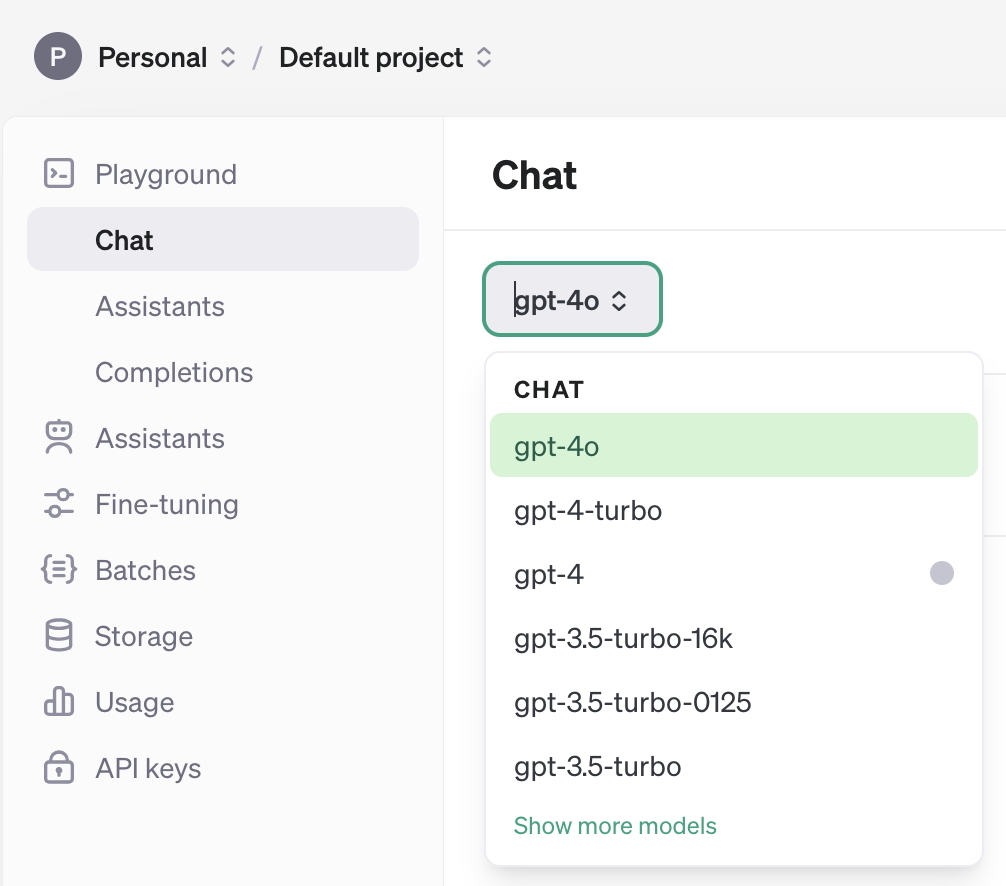Choose the gpt-4 model option

pos(733,574)
